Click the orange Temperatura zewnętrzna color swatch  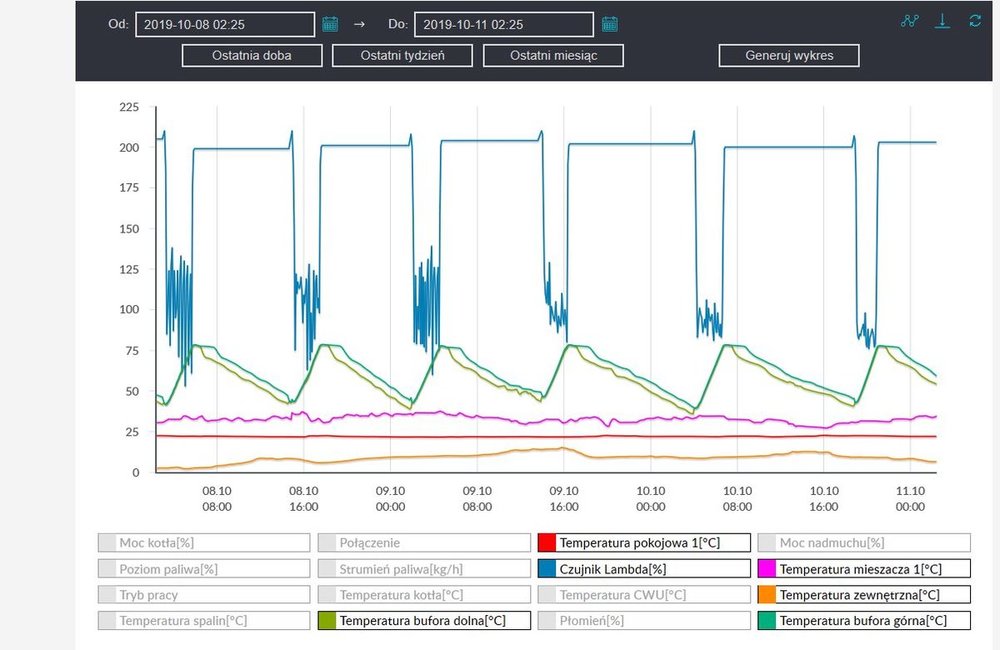coord(767,595)
